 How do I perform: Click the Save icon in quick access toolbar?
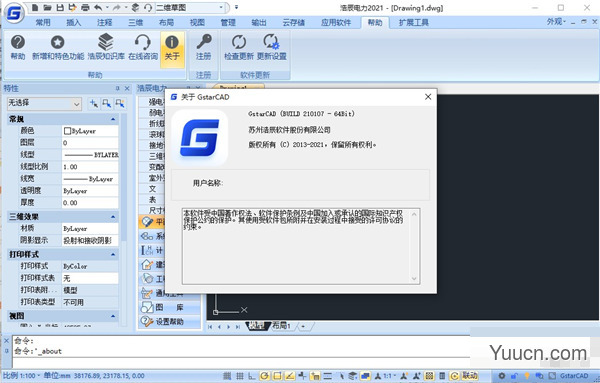point(60,7)
